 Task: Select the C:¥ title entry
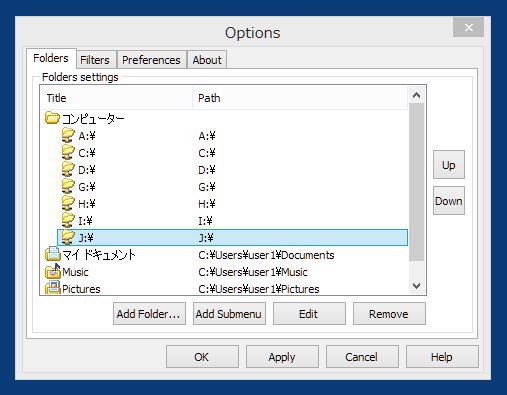(87, 153)
